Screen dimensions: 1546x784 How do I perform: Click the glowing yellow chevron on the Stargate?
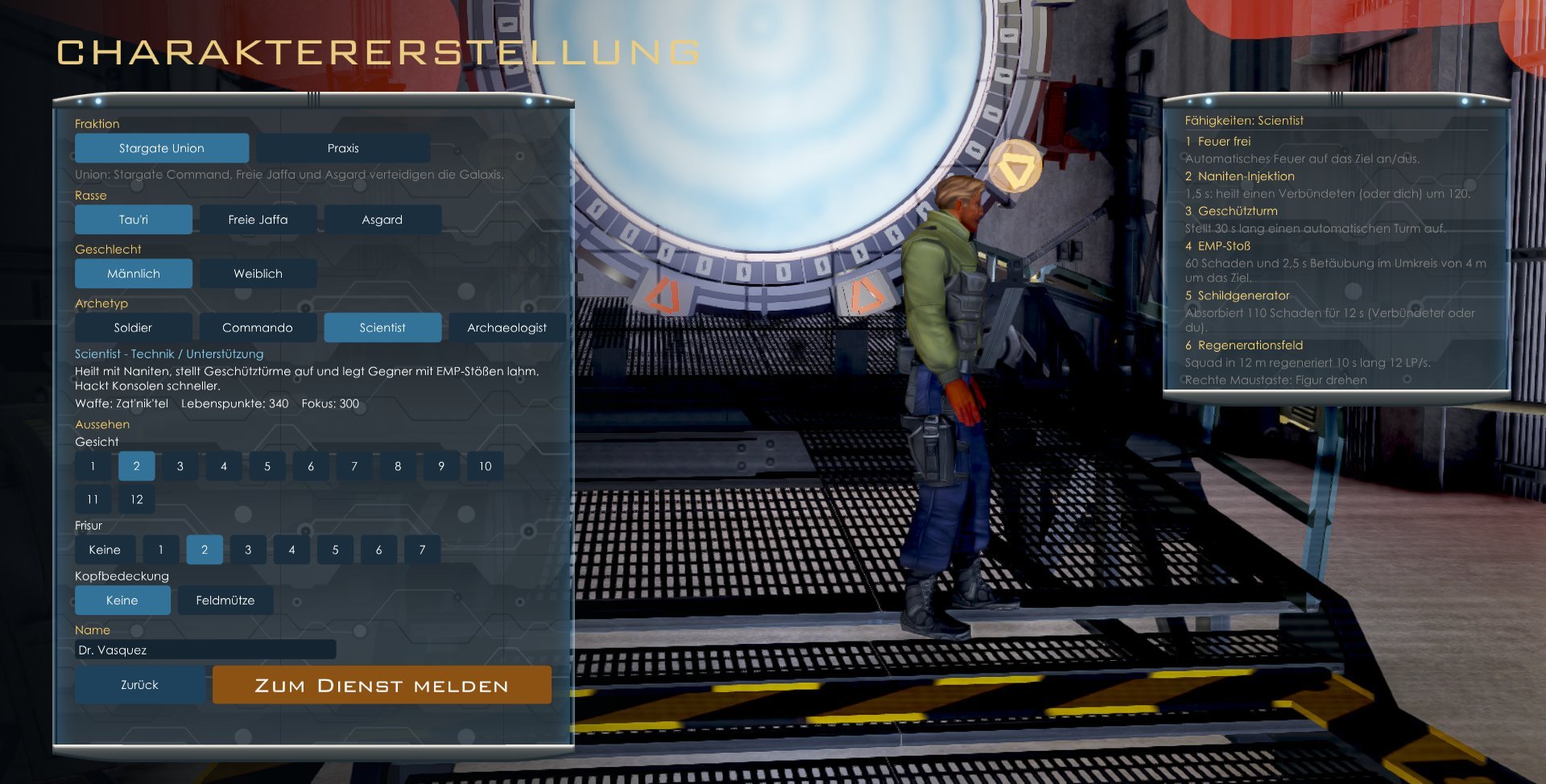[1015, 167]
